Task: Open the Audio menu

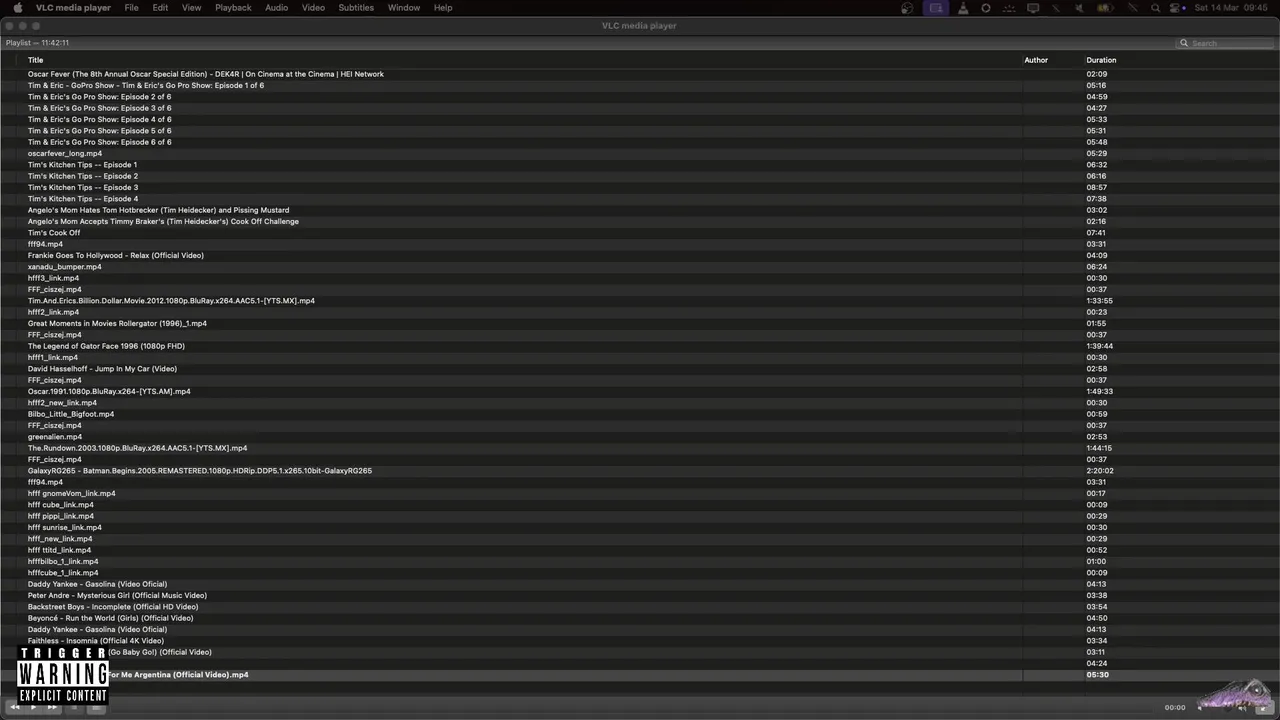Action: (x=276, y=7)
